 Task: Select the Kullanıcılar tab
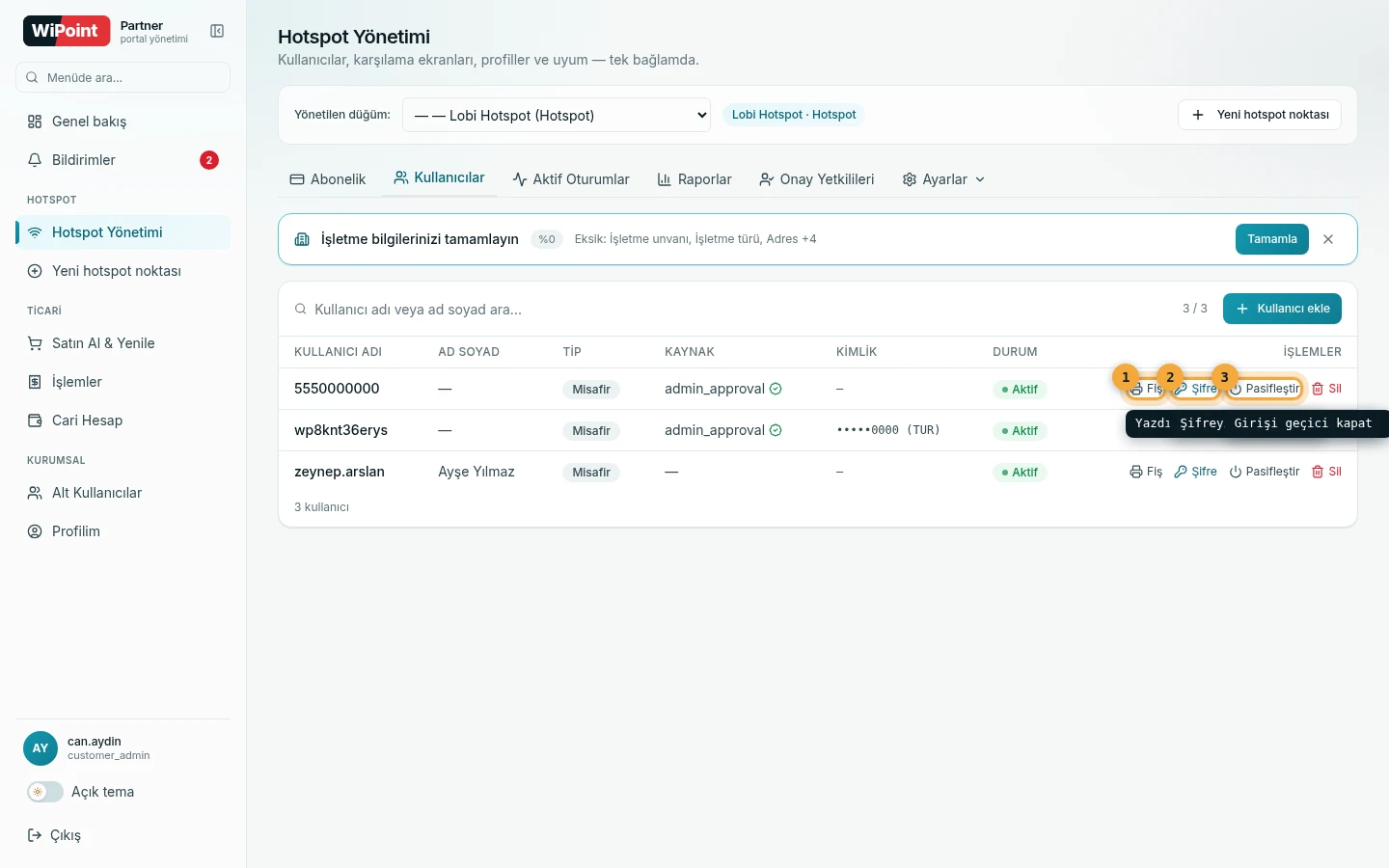coord(439,178)
